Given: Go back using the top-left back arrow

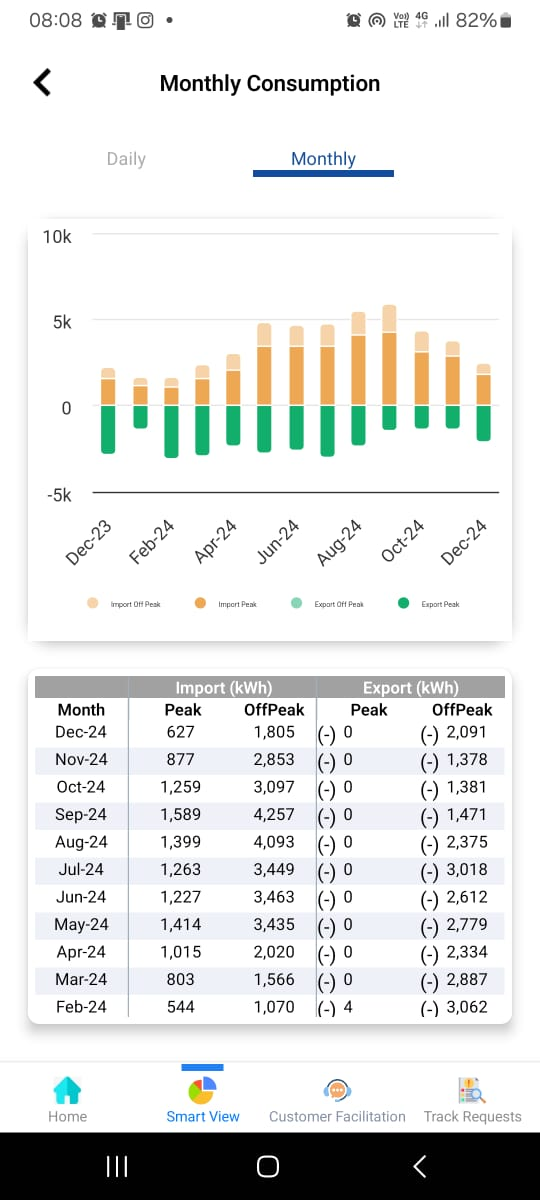Looking at the screenshot, I should point(42,83).
